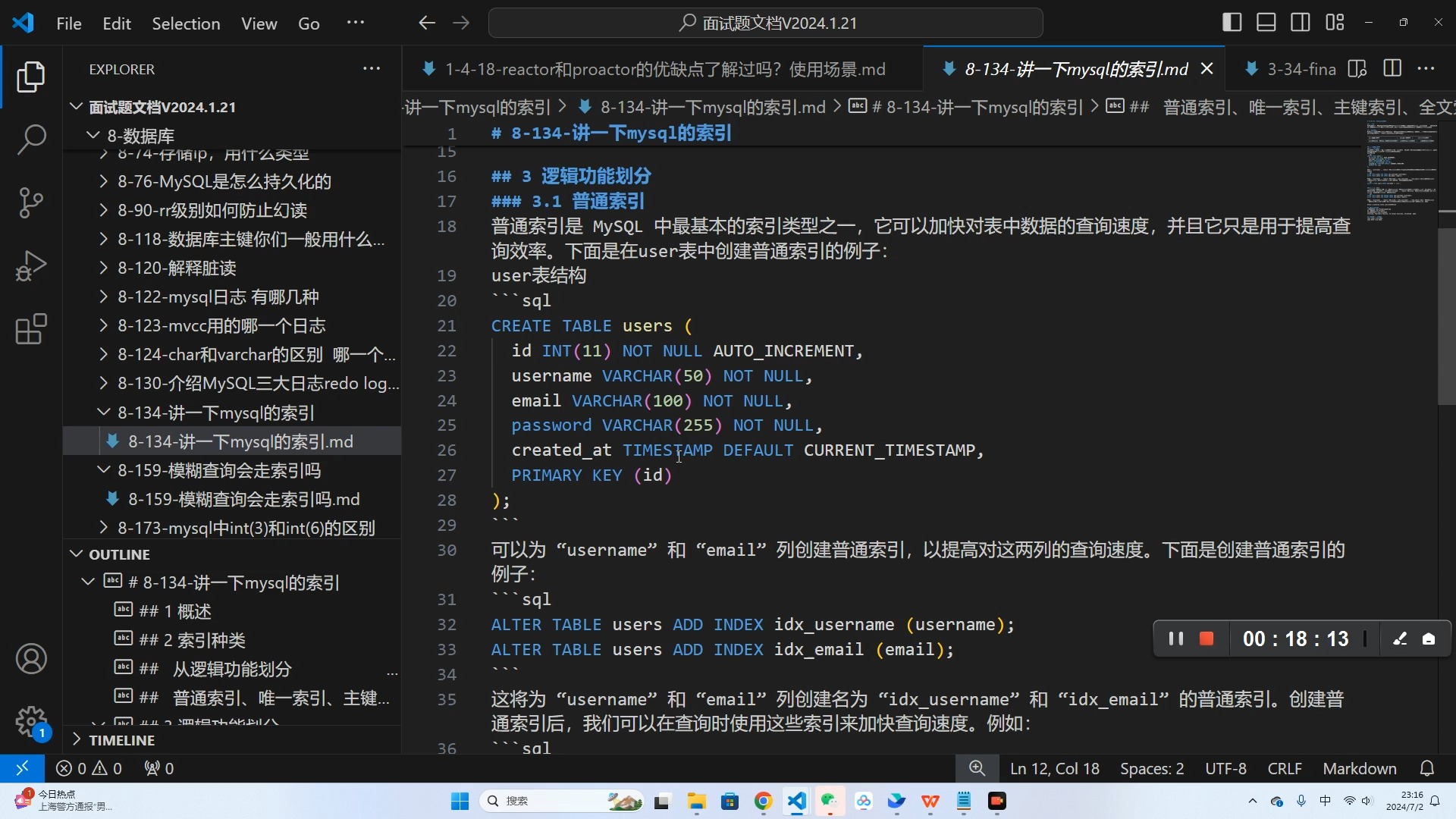Collapse the 8-134-讲一下mysql的索引 folder
Image resolution: width=1456 pixels, height=819 pixels.
[x=231, y=413]
